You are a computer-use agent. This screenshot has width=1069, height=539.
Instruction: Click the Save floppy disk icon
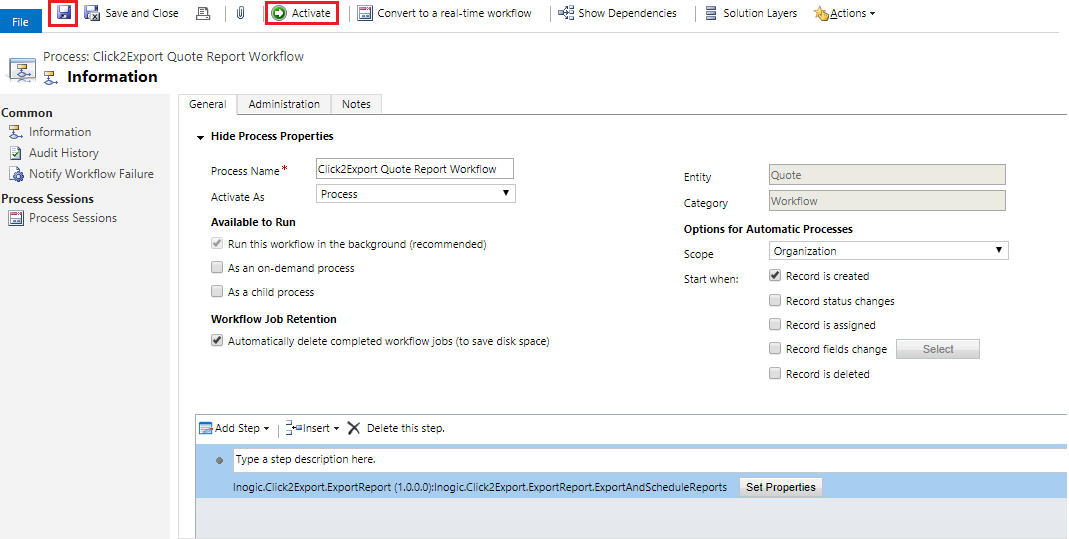64,12
